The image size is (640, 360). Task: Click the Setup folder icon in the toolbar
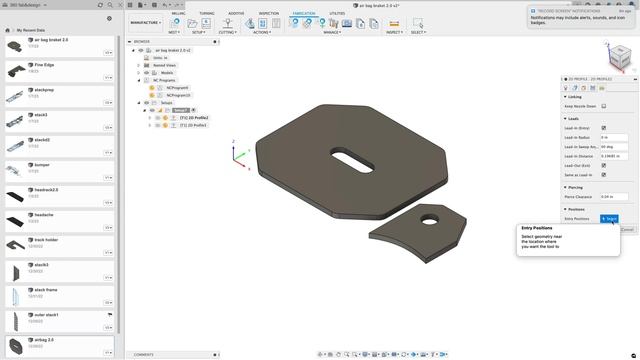(192, 23)
